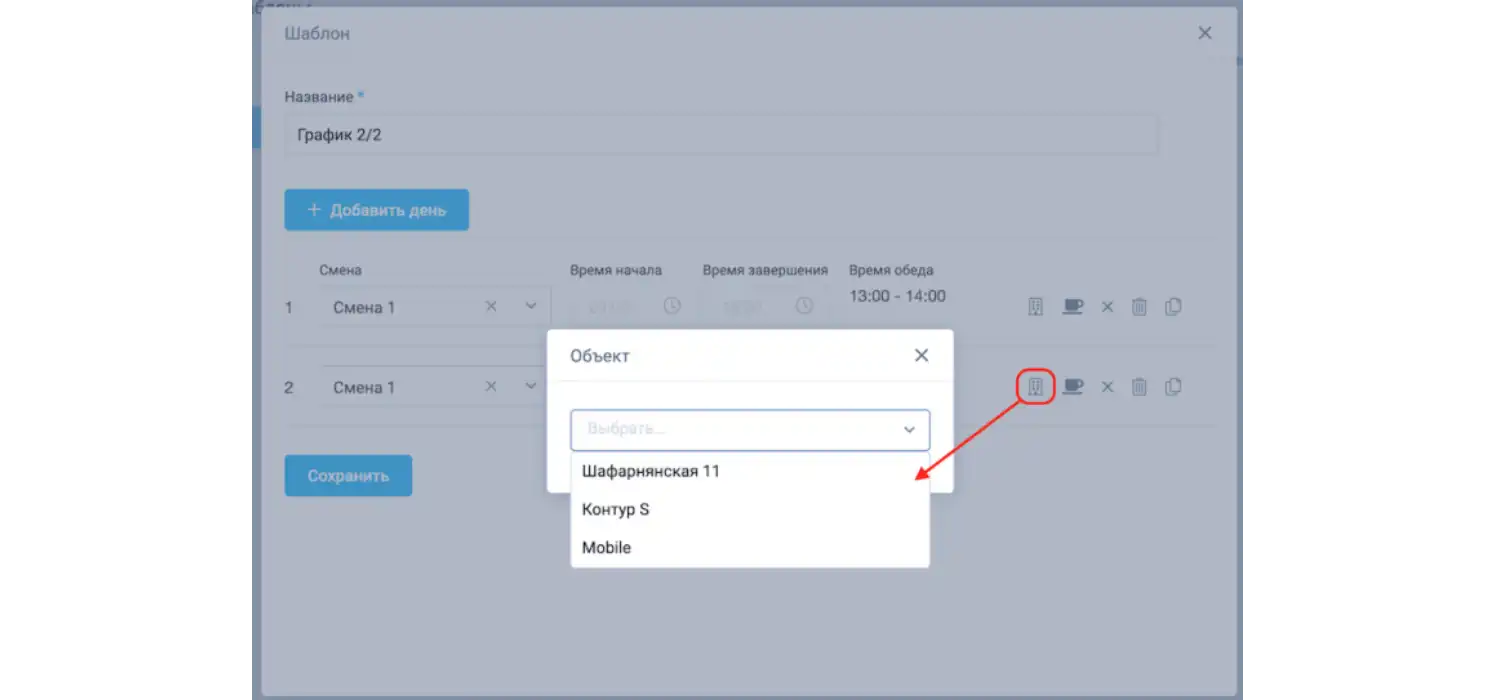The height and width of the screenshot is (700, 1500).
Task: Click the building icon in row 1
Action: pos(1036,307)
